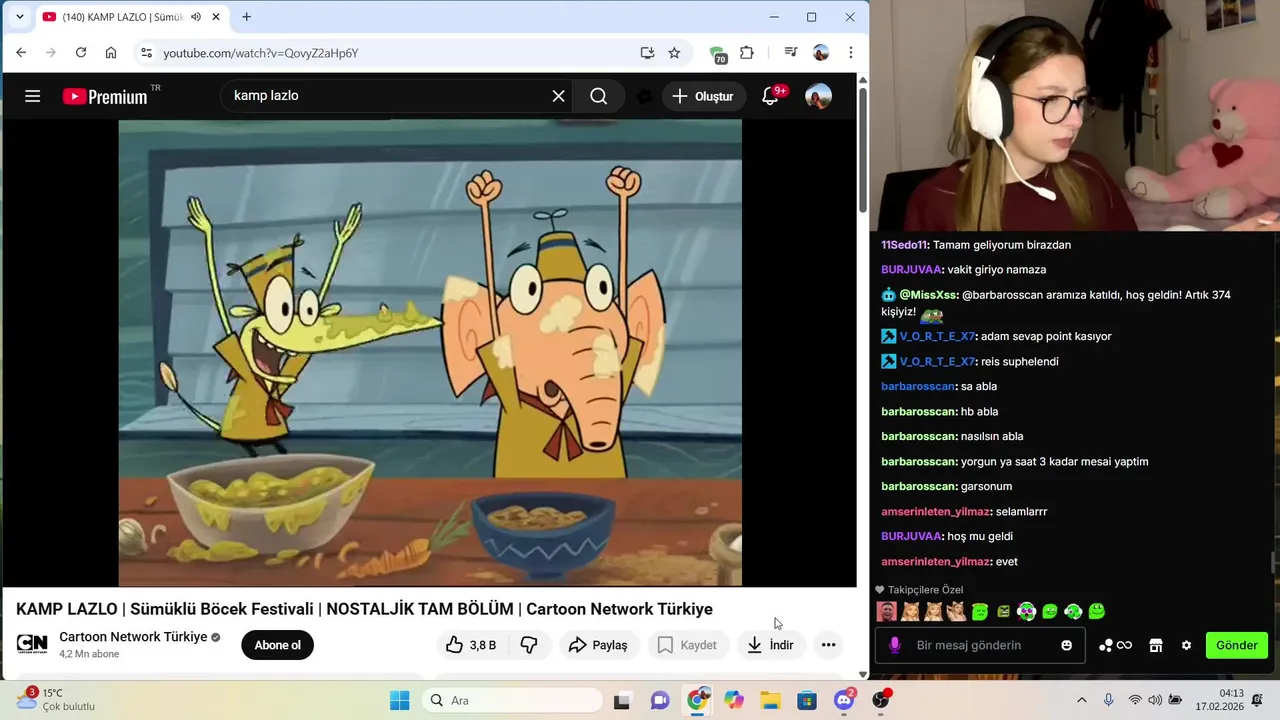Click the 'Takipçilere Özel' label
This screenshot has height=720, width=1280.
pyautogui.click(x=925, y=590)
